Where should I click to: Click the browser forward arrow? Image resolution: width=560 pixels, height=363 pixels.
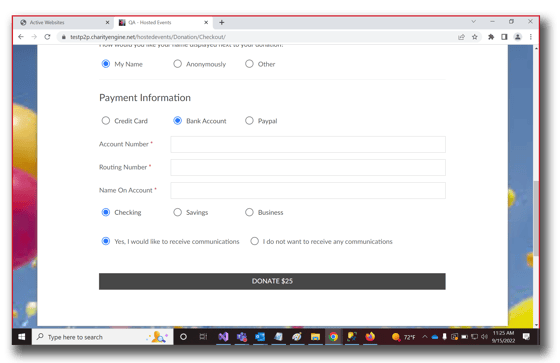pyautogui.click(x=34, y=36)
